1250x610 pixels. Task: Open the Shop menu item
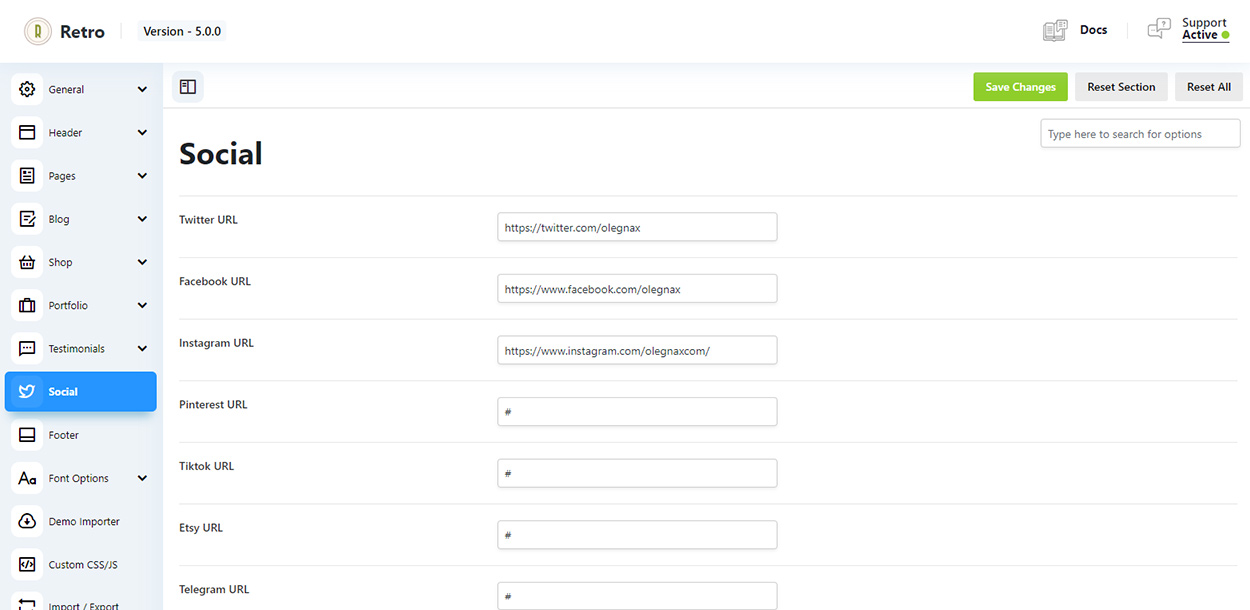click(x=81, y=262)
